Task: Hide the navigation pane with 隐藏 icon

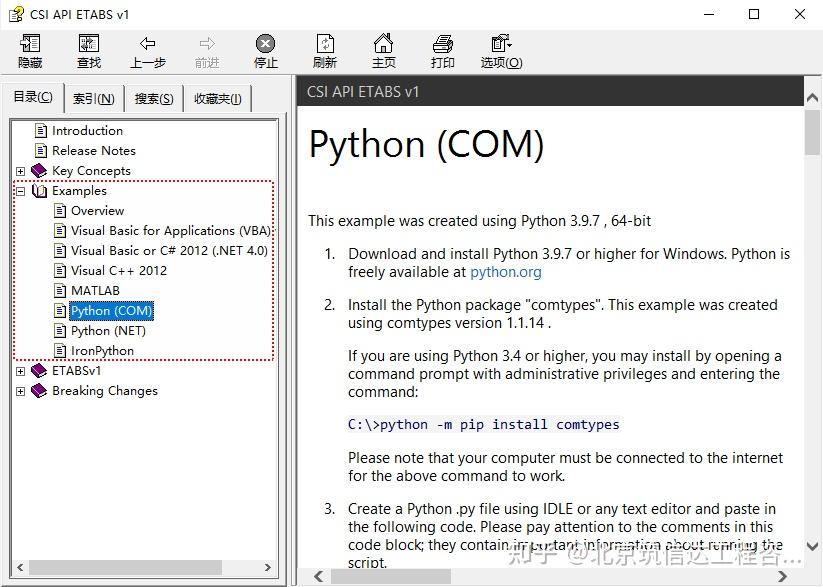Action: (29, 50)
